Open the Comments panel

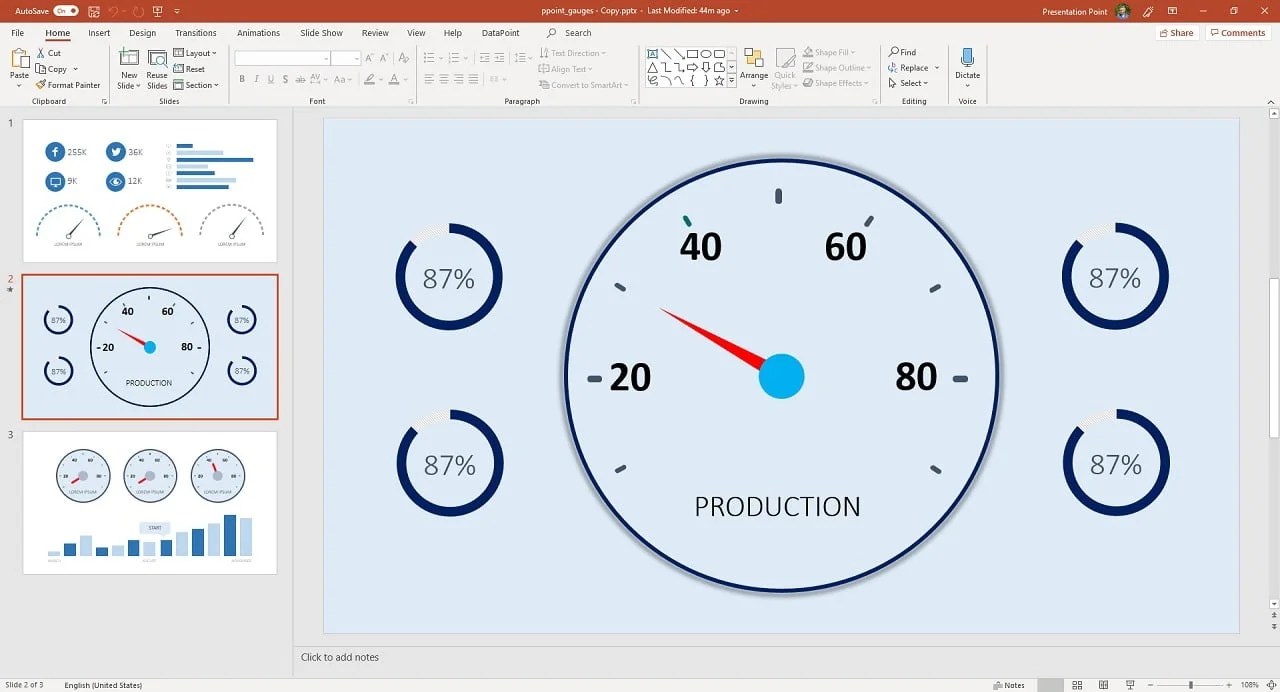[x=1238, y=32]
